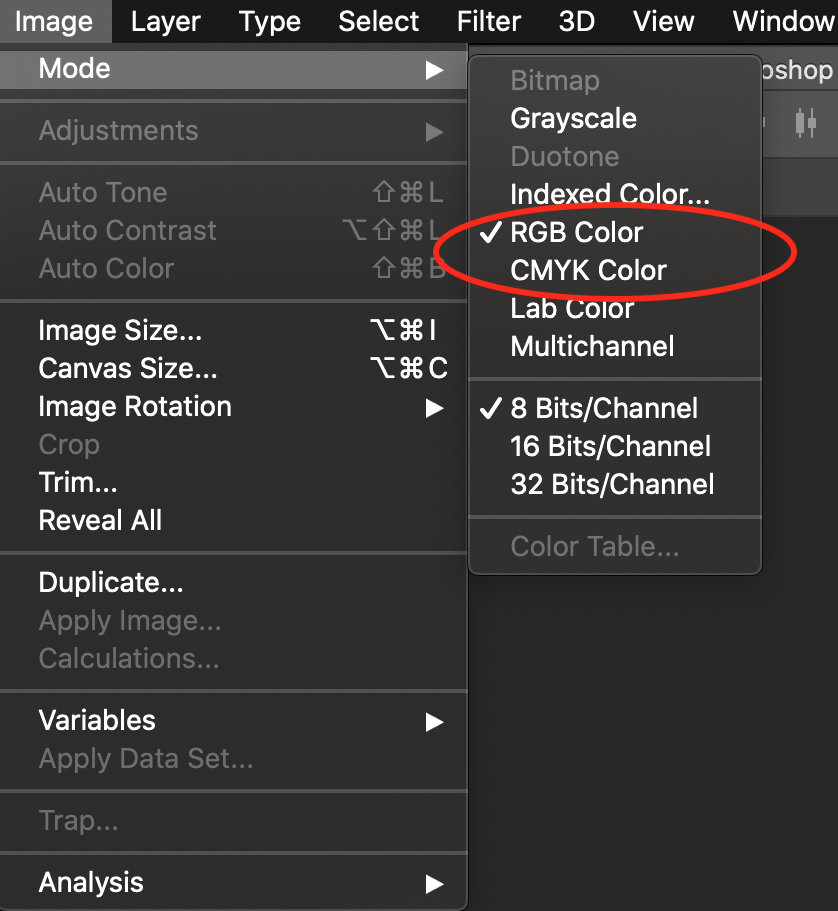Open the Canvas Size dialog

(x=128, y=369)
